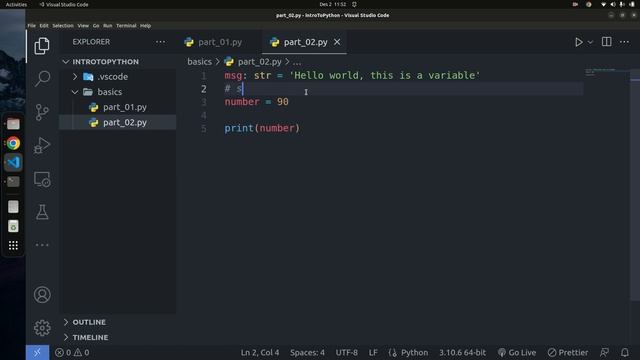Run Python file play button
The width and height of the screenshot is (640, 360).
[x=578, y=42]
